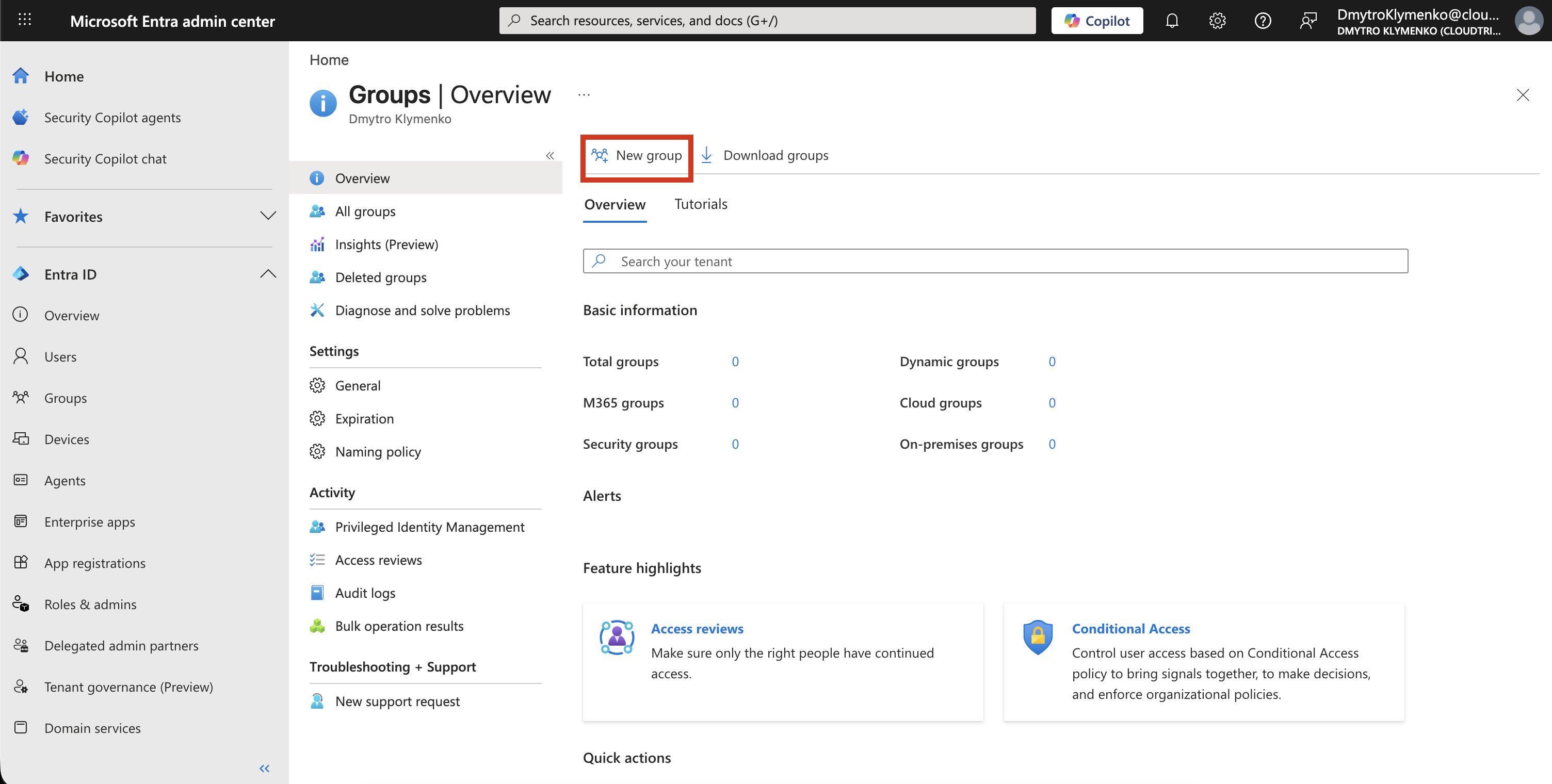Open the notifications bell
Screen dimensions: 1552x784
1172,21
